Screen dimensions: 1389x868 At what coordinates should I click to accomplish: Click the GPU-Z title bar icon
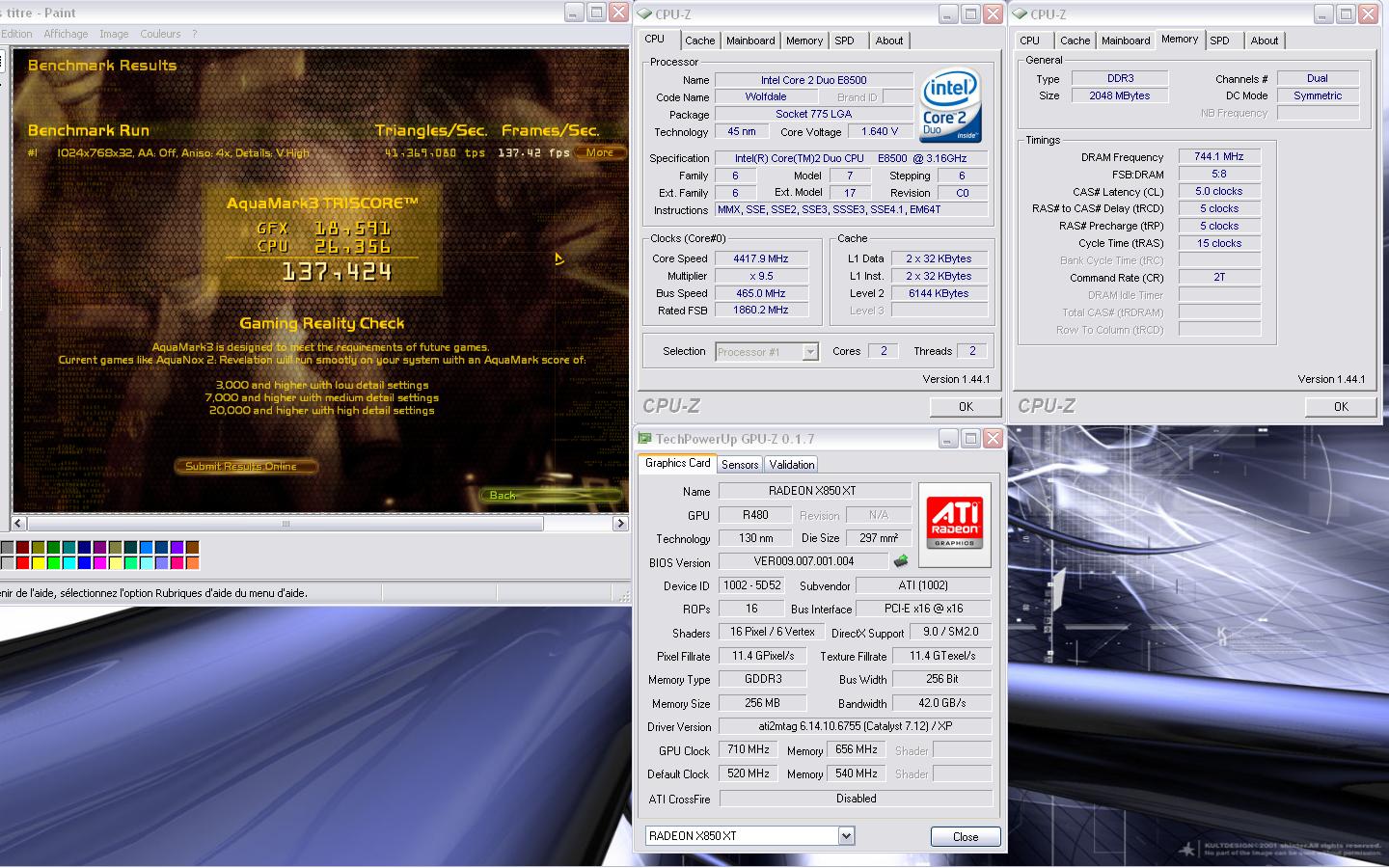645,439
